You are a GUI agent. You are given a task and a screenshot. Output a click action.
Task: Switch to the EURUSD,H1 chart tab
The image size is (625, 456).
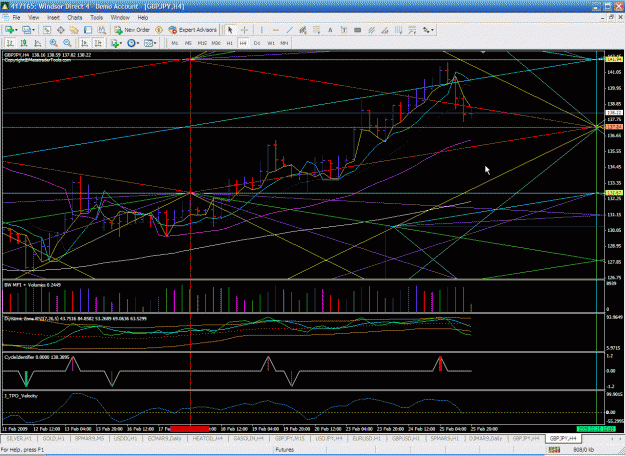(366, 438)
